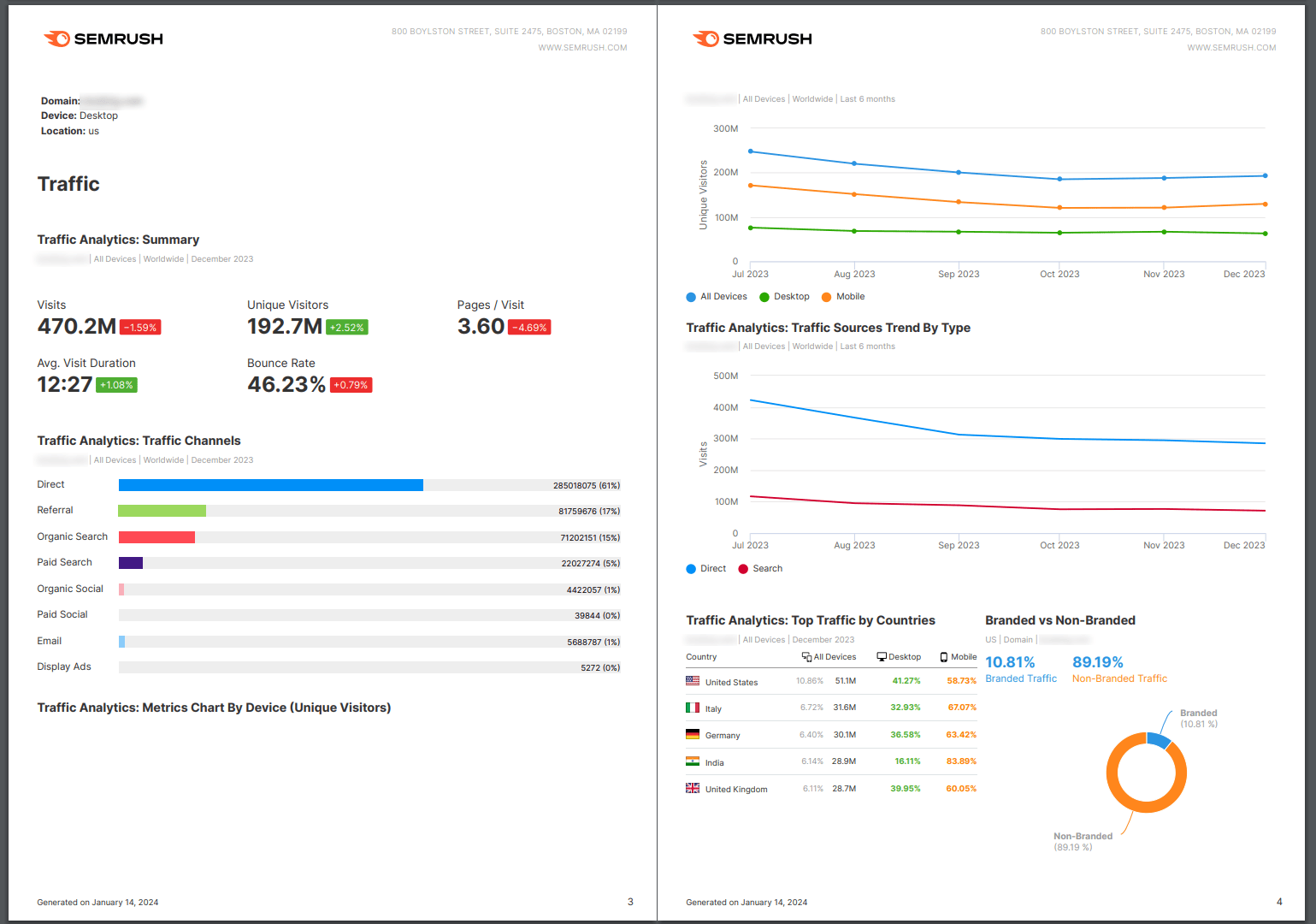Click the United States flag icon
The image size is (1316, 924).
point(693,680)
